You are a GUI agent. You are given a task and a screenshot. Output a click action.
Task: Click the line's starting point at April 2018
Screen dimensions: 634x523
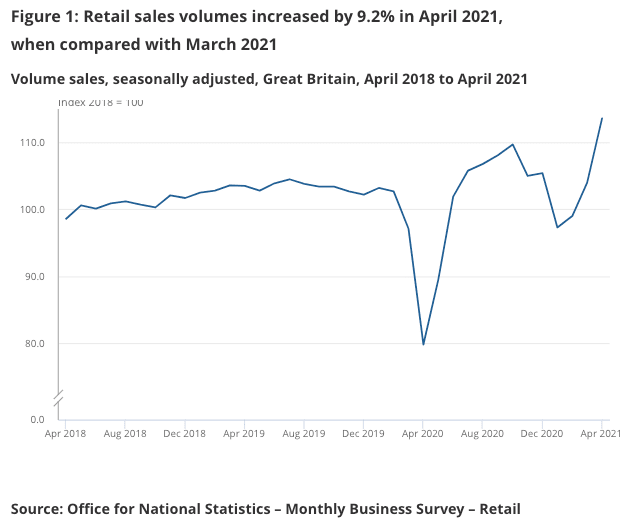coord(66,219)
